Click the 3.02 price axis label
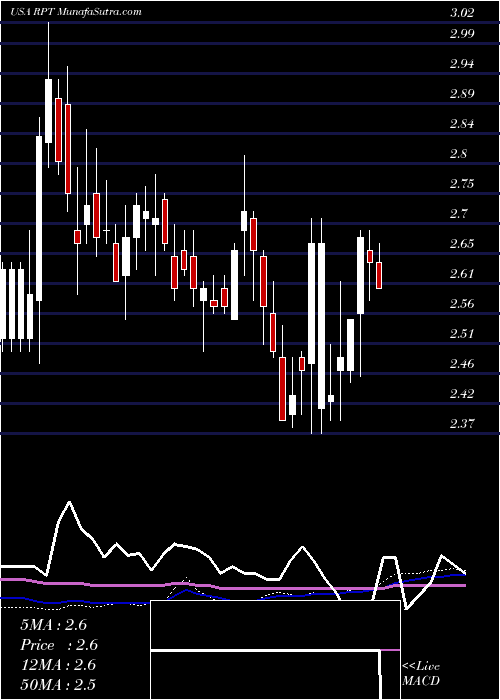This screenshot has width=500, height=700. [462, 12]
